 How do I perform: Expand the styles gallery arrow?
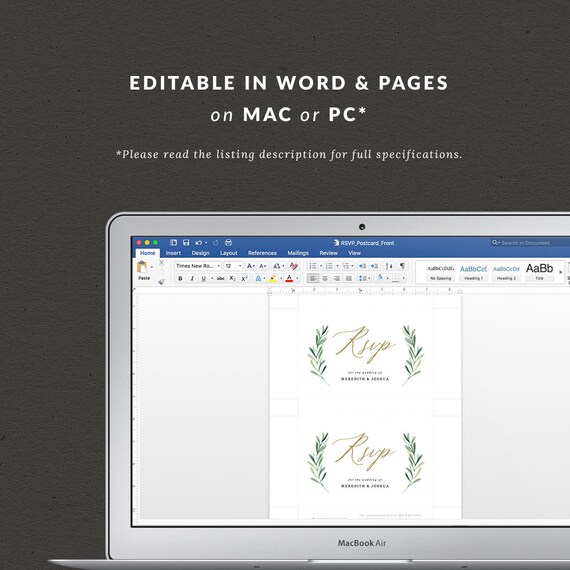(560, 272)
